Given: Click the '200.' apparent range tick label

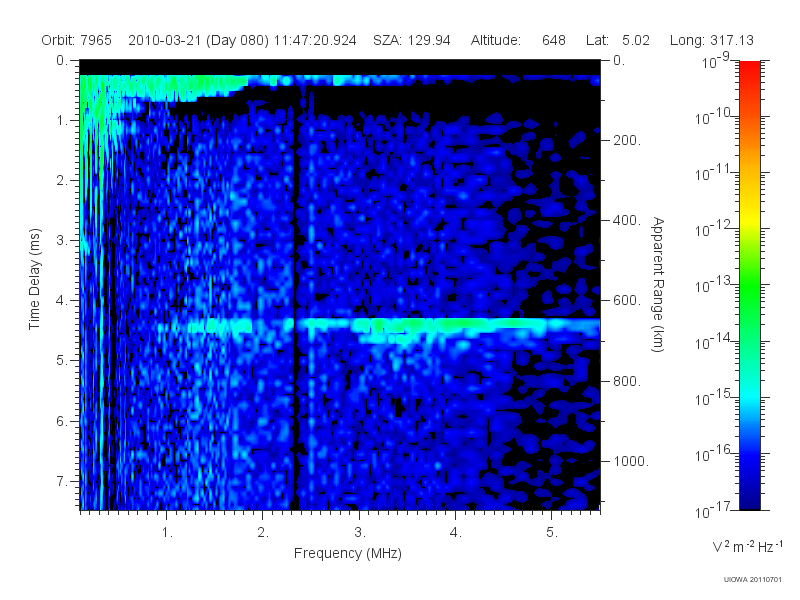Looking at the screenshot, I should (x=627, y=140).
